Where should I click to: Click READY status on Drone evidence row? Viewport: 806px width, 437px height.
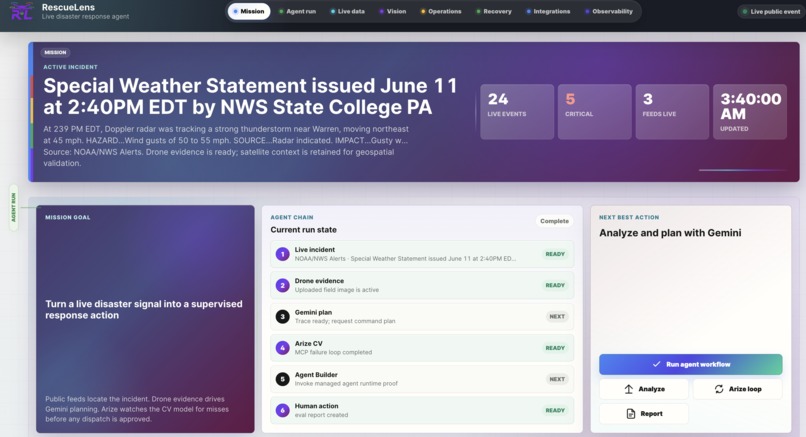[555, 285]
